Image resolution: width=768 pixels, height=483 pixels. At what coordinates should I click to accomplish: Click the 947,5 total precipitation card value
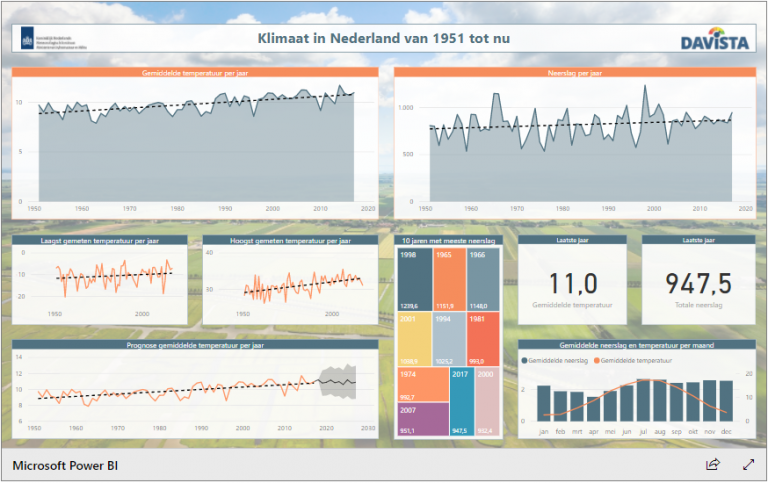(x=698, y=284)
